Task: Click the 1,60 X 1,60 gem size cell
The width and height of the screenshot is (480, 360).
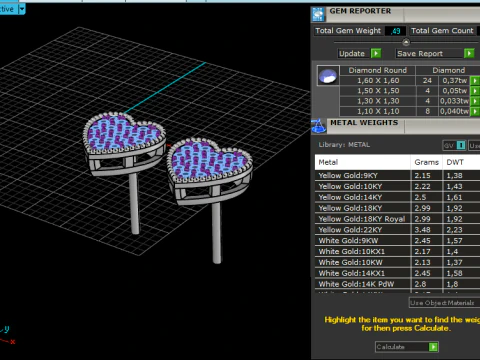Action: pyautogui.click(x=378, y=80)
